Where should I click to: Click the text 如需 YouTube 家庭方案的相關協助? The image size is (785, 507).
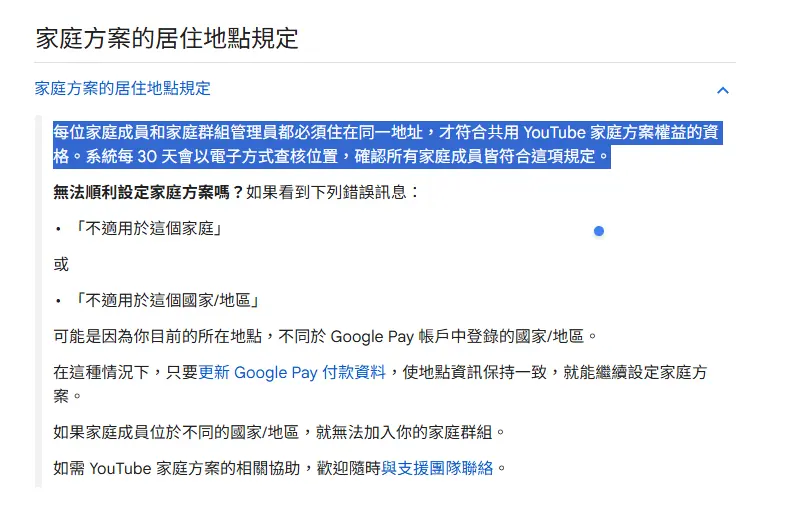(176, 468)
